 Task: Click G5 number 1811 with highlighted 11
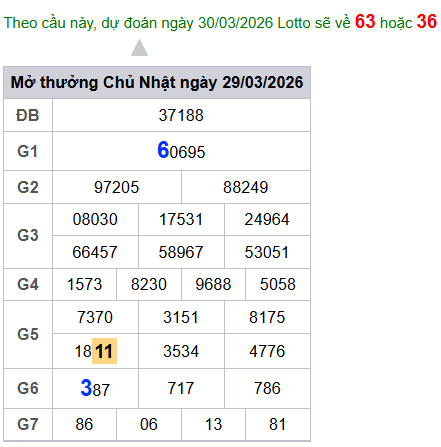coord(96,351)
